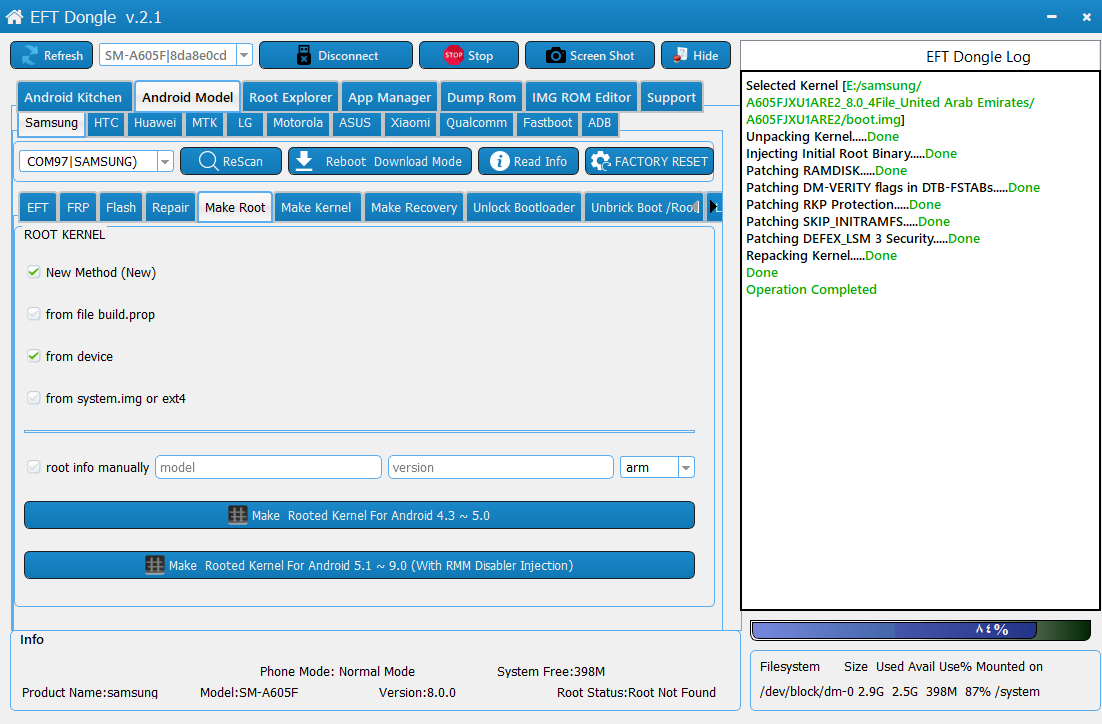Open App Manager tab
This screenshot has width=1102, height=724.
[x=389, y=97]
